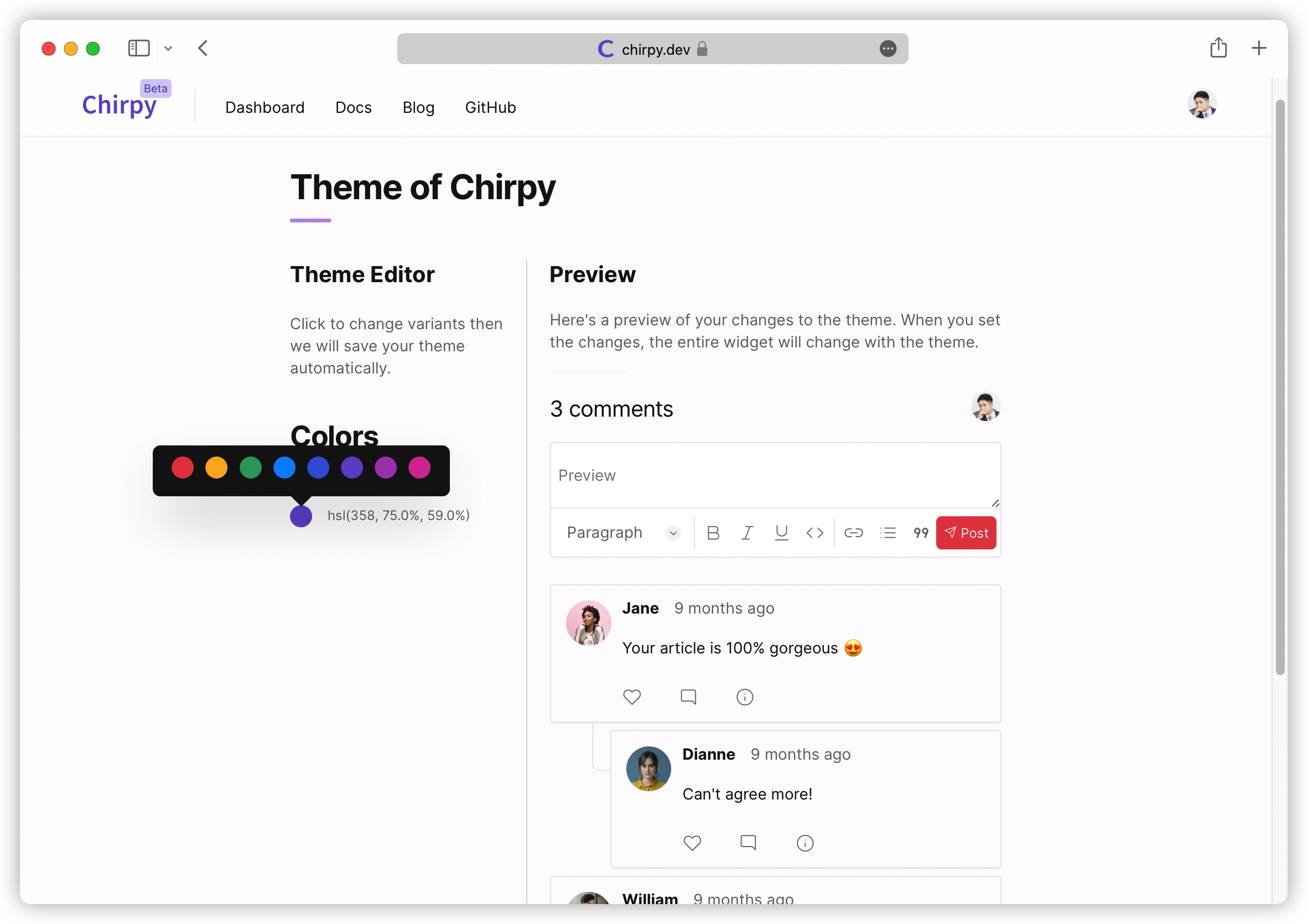Click the Dashboard link in navigation
The width and height of the screenshot is (1308, 924).
point(264,107)
